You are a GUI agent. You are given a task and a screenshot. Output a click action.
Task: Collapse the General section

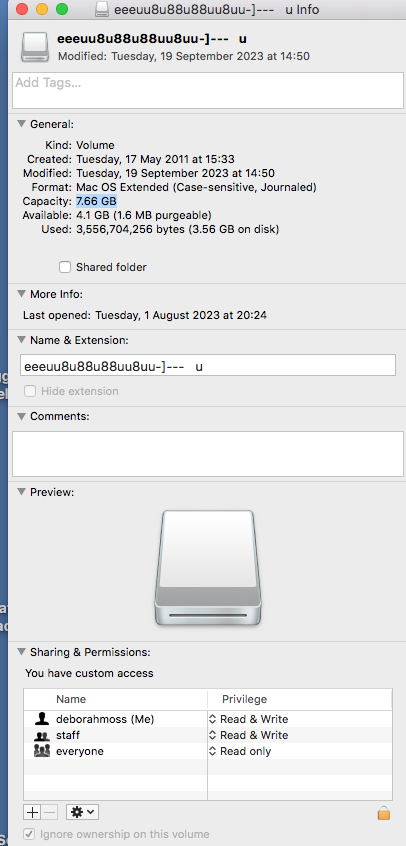[22, 124]
